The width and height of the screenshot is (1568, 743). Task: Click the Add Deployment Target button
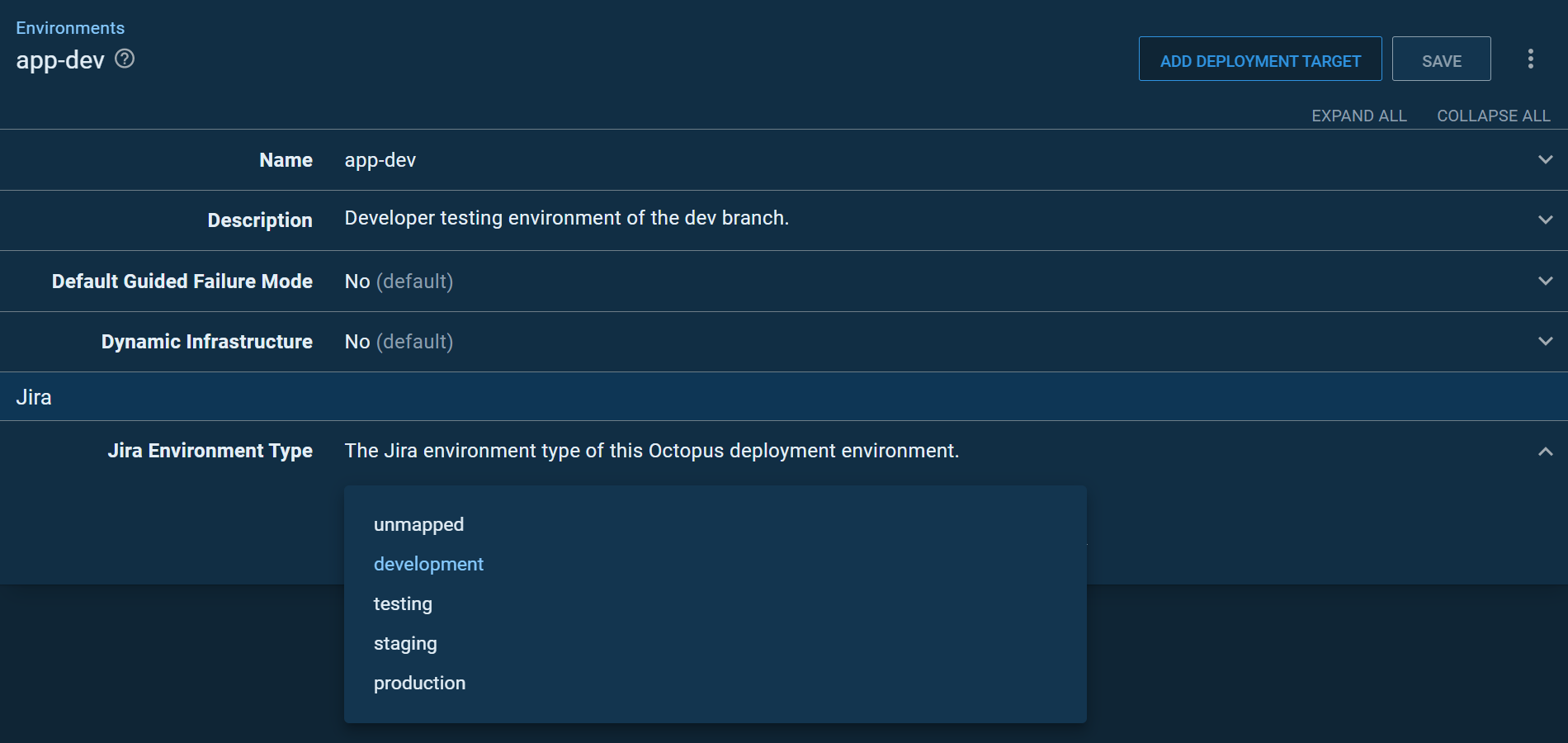[1260, 59]
